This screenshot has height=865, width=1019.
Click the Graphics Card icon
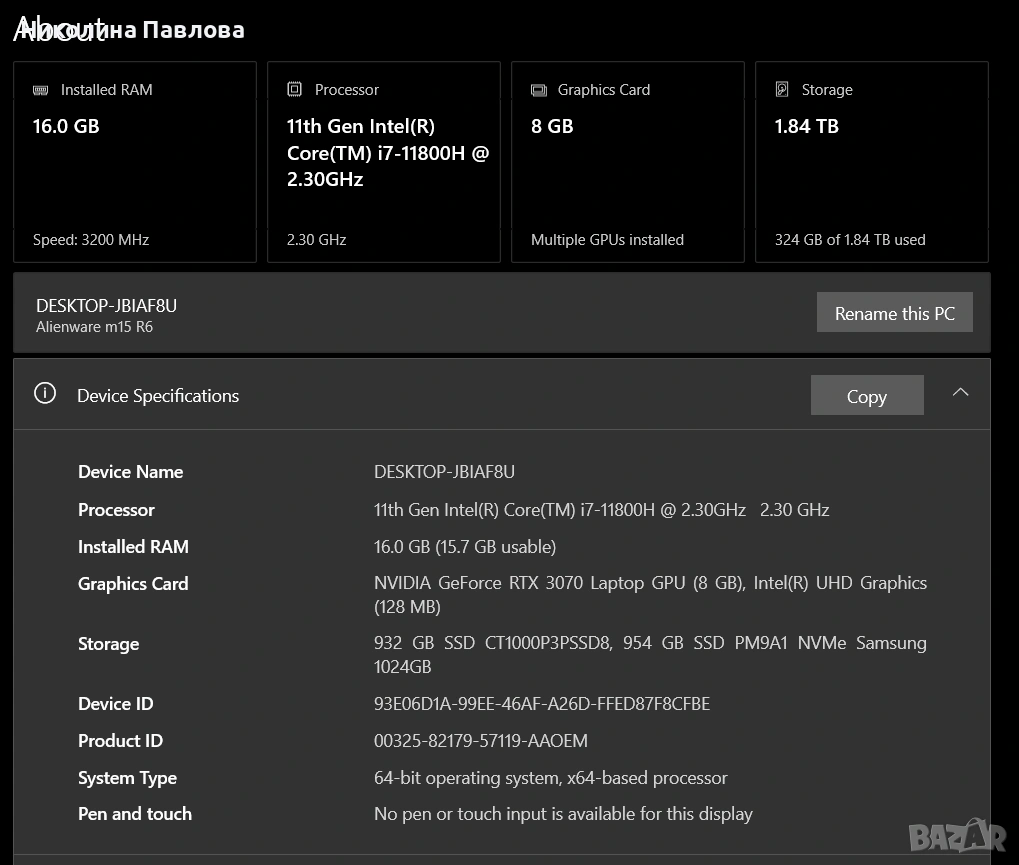coord(539,90)
